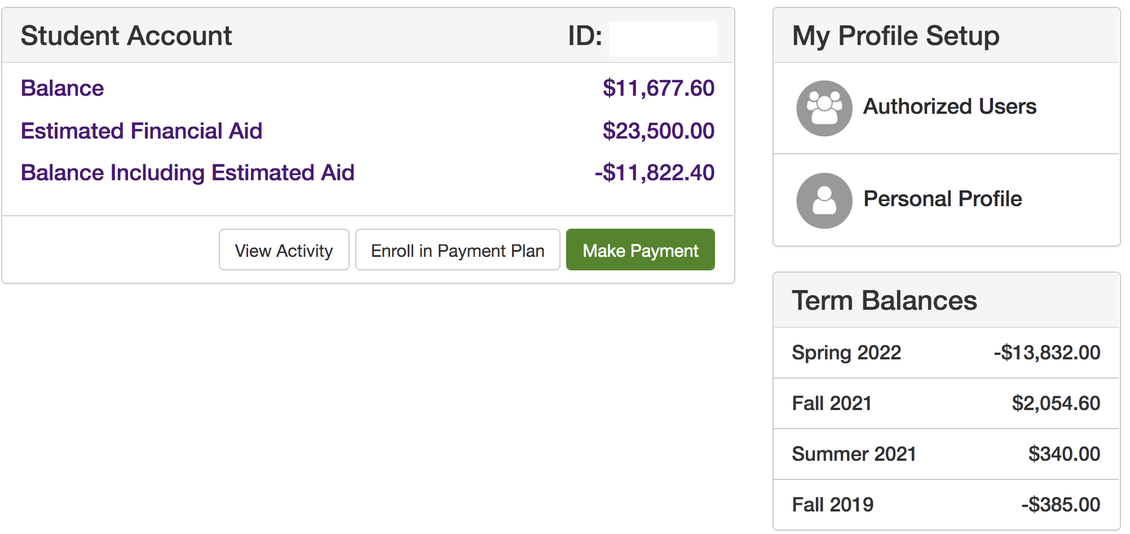This screenshot has width=1130, height=534.
Task: Click the -$11,822.40 amount
Action: click(654, 173)
